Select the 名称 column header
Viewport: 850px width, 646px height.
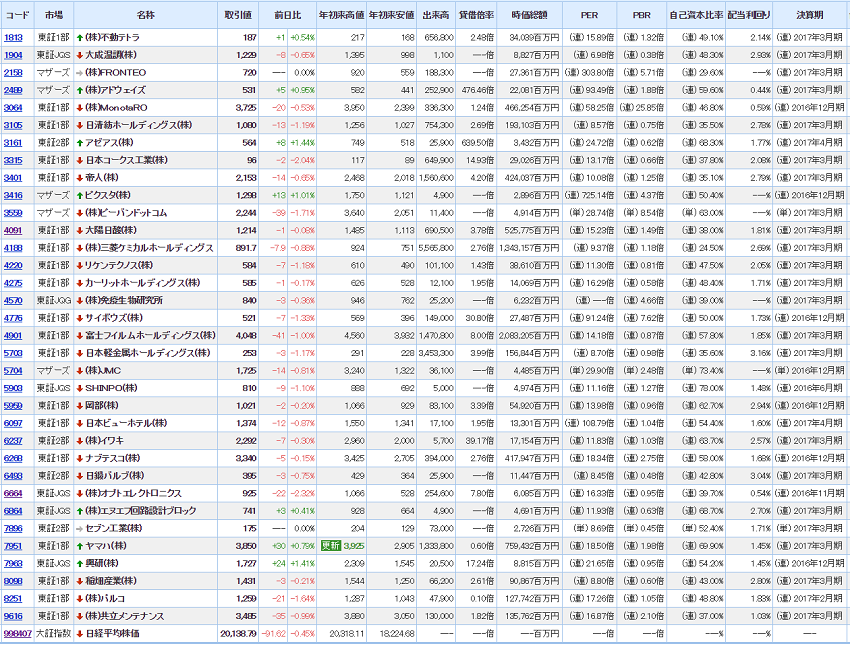[x=145, y=15]
